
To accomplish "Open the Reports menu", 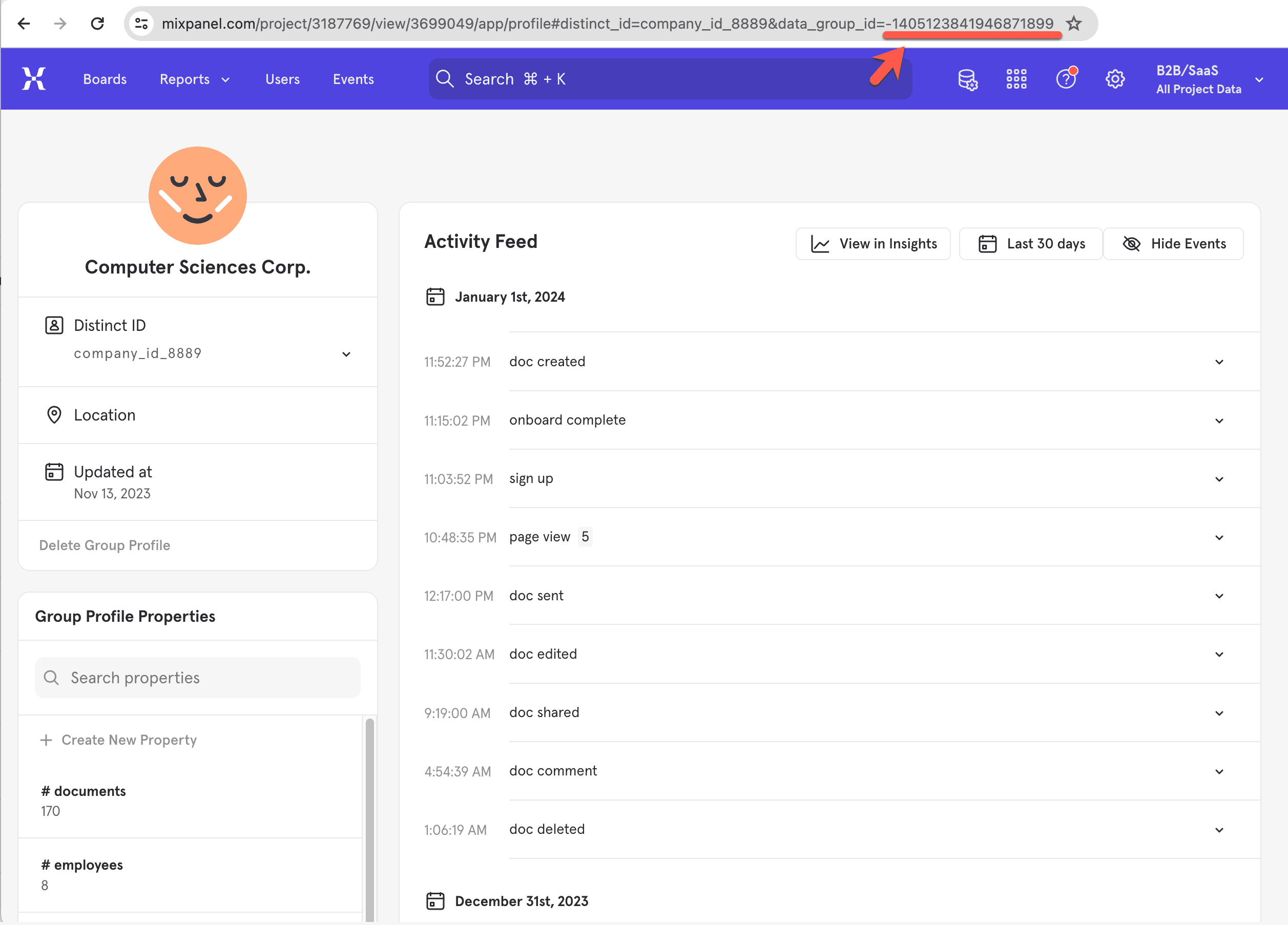I will (194, 79).
